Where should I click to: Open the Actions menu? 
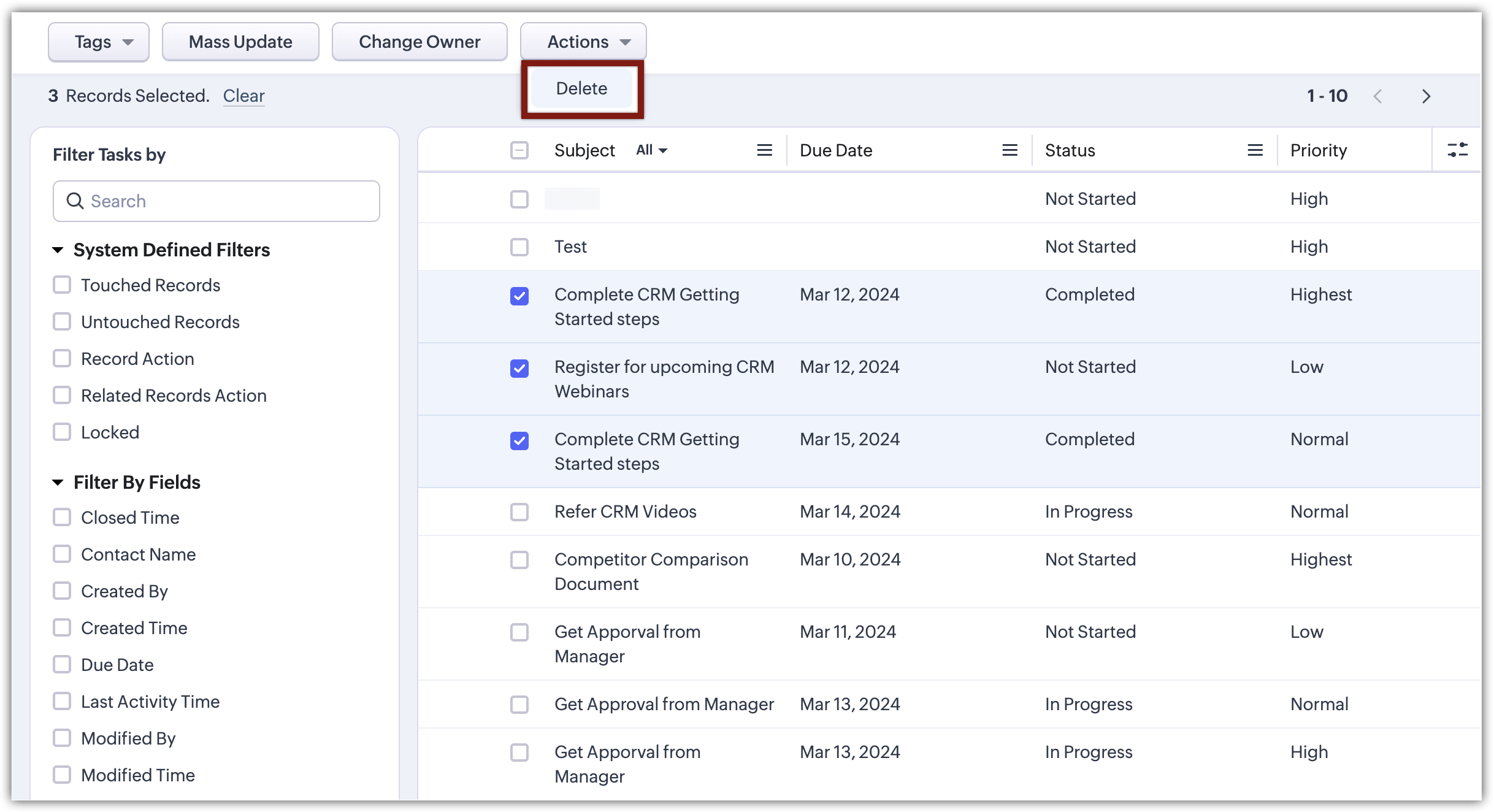pyautogui.click(x=583, y=42)
